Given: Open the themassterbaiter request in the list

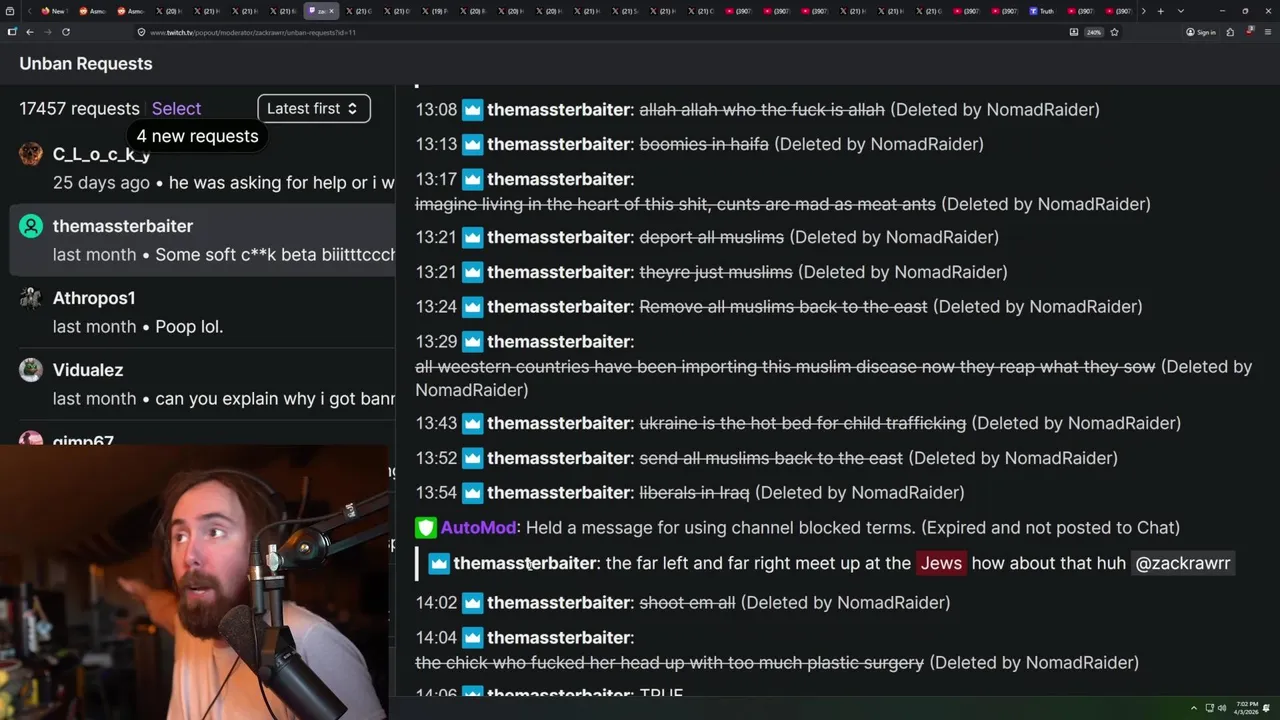Looking at the screenshot, I should pyautogui.click(x=203, y=240).
